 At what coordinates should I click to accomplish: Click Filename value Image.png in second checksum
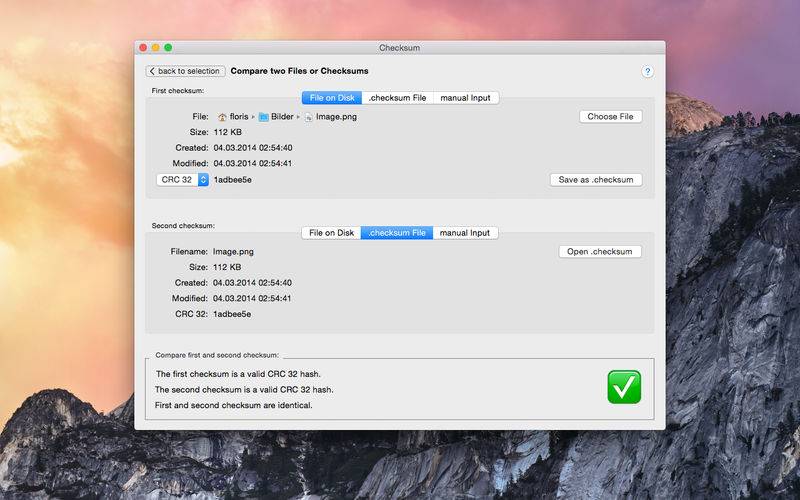(233, 252)
